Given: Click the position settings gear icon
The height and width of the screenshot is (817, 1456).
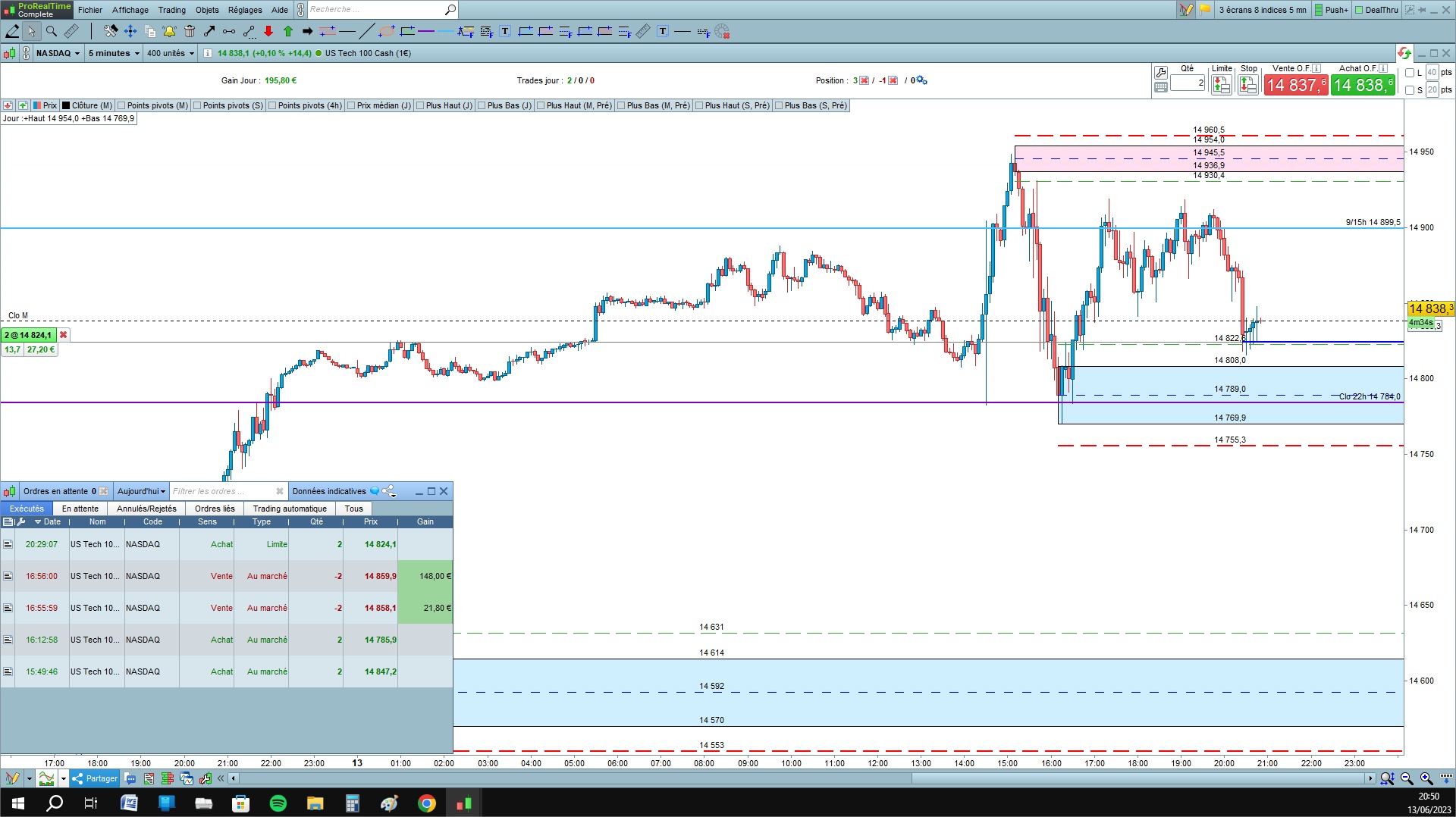Looking at the screenshot, I should point(922,80).
